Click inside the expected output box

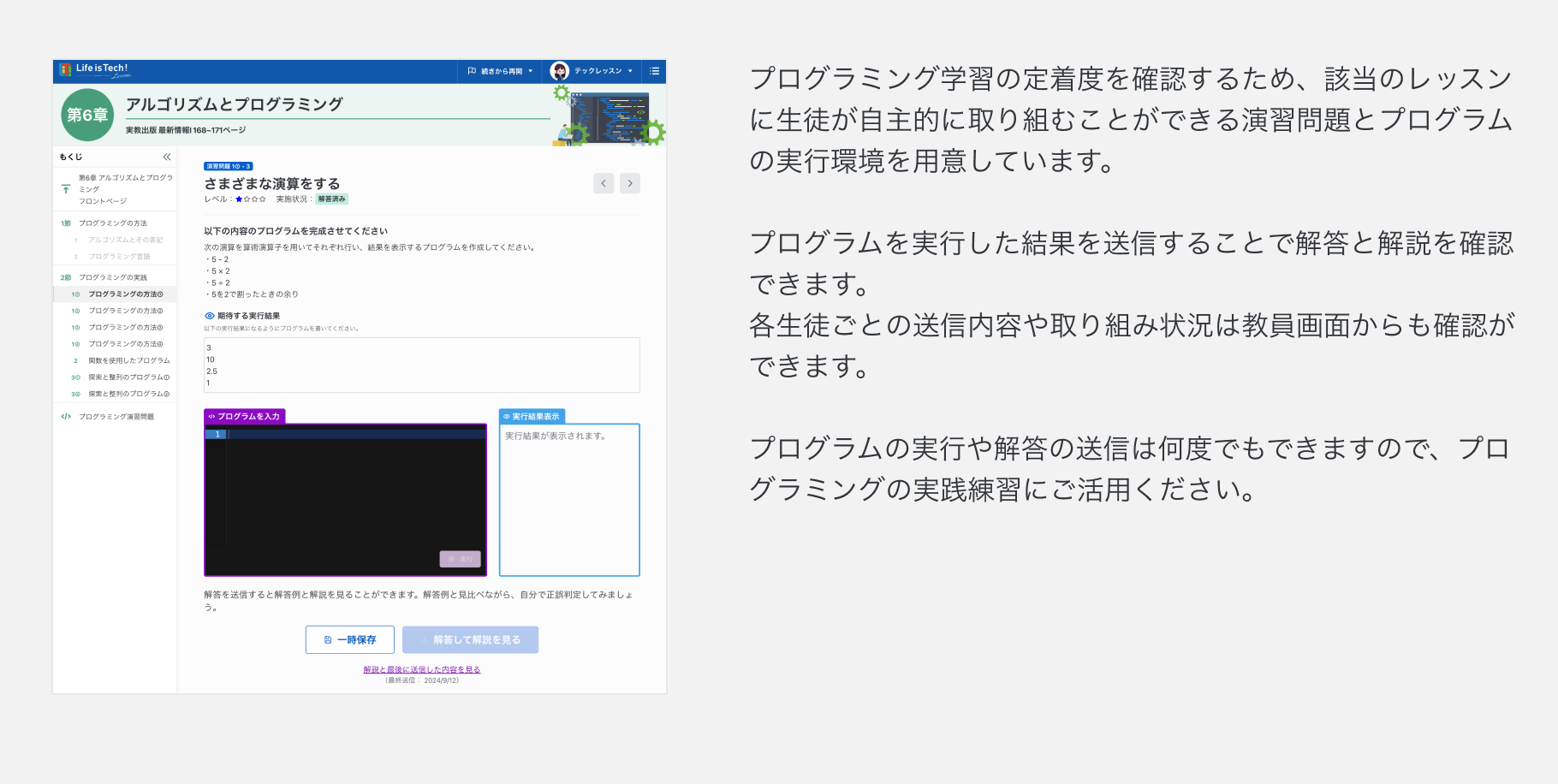pos(422,365)
